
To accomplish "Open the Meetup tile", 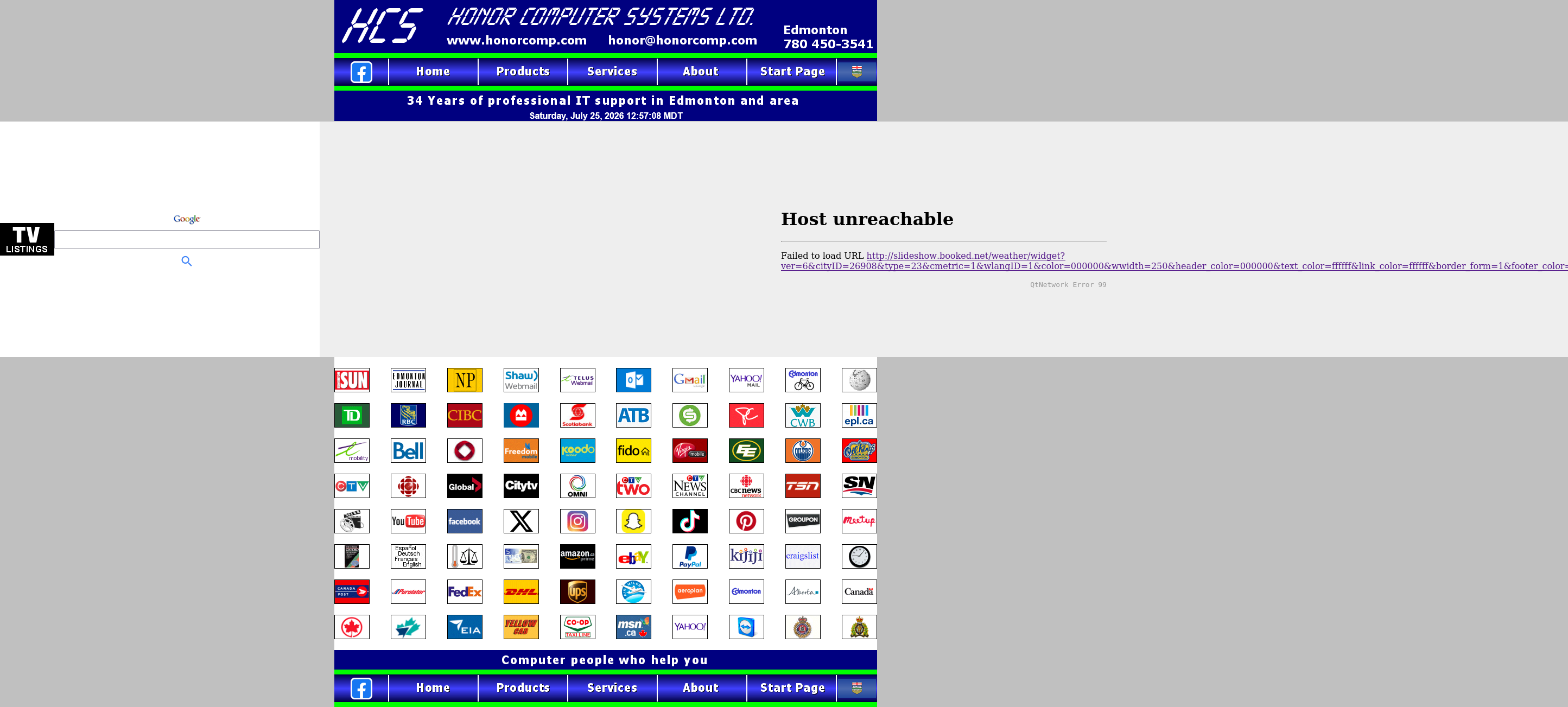I will [860, 521].
